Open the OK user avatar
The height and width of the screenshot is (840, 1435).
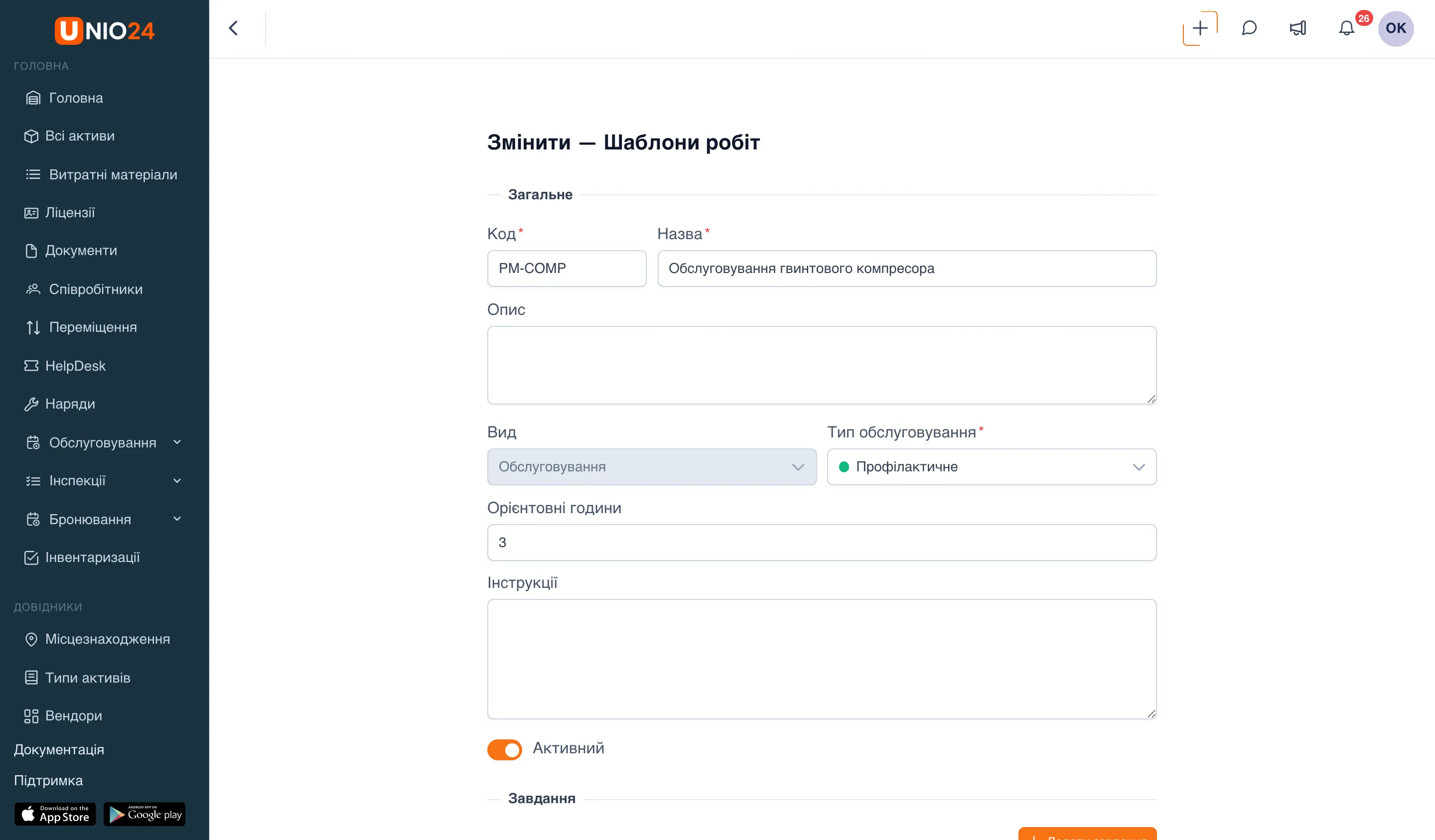click(x=1396, y=28)
